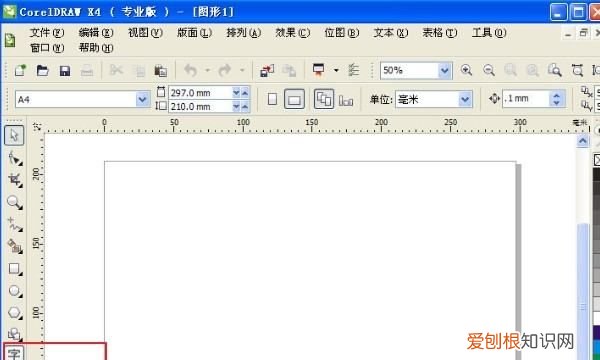This screenshot has width=600, height=360.
Task: Toggle apply layout to current page only
Action: click(x=346, y=100)
